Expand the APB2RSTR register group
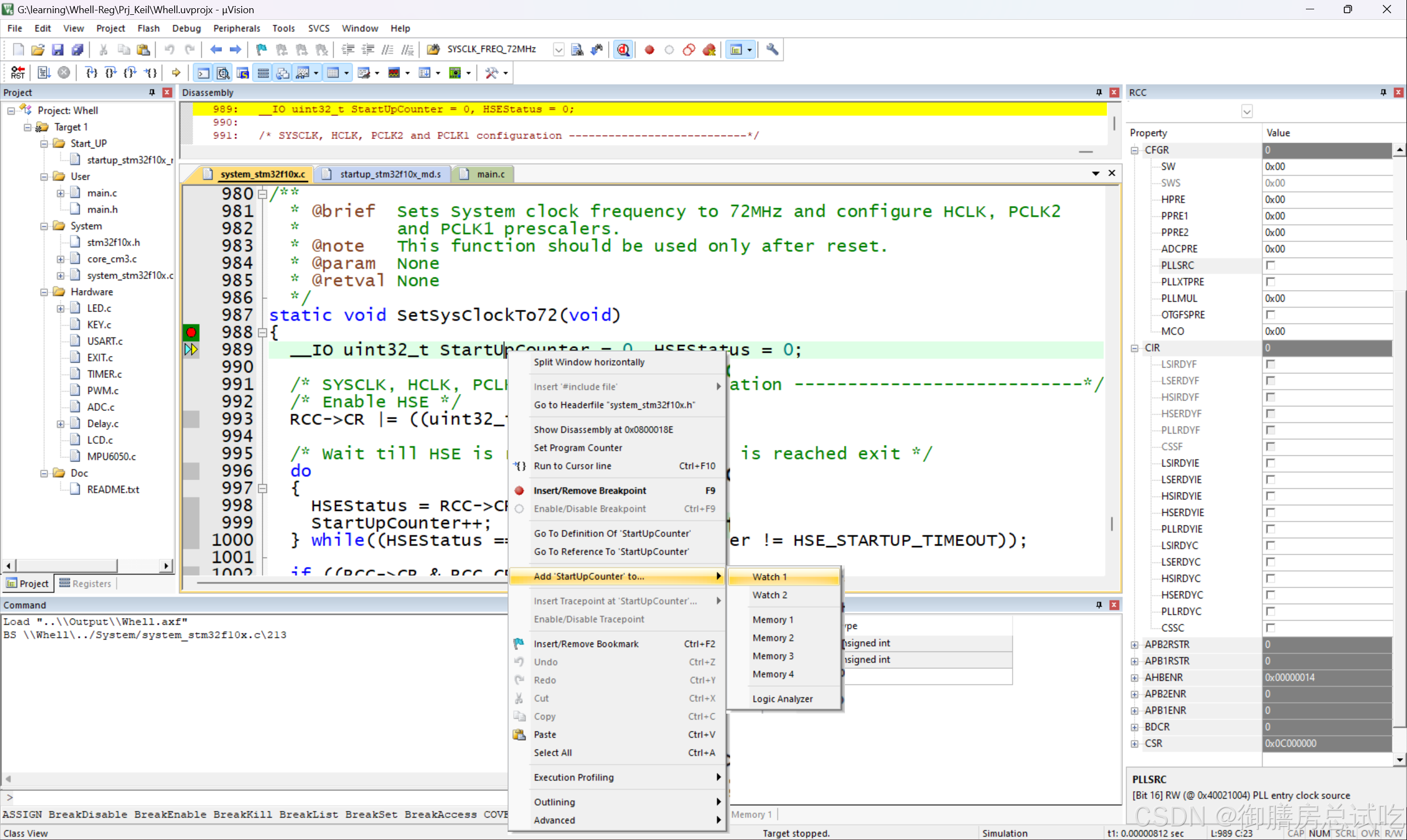This screenshot has width=1407, height=840. 1135,644
